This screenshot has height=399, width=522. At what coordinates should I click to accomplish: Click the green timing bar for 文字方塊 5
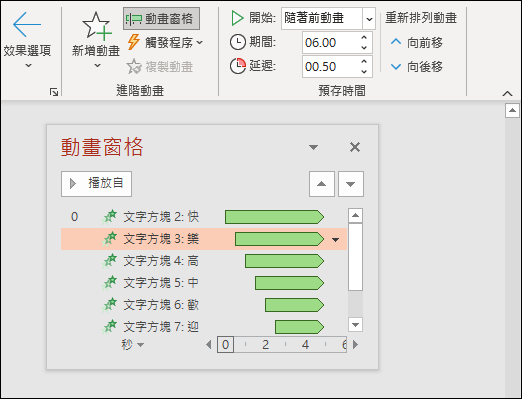coord(289,283)
